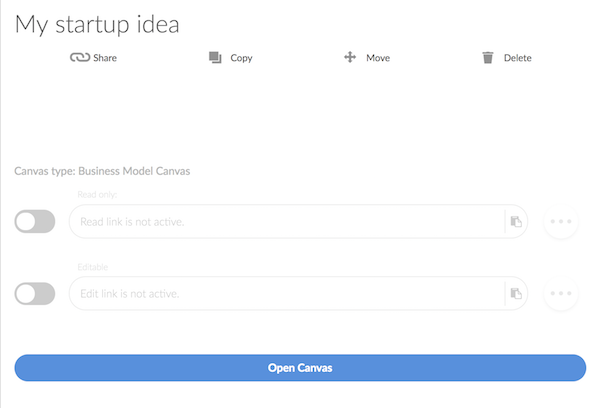Enable the Read only link toggle
This screenshot has height=408, width=600.
click(x=35, y=222)
